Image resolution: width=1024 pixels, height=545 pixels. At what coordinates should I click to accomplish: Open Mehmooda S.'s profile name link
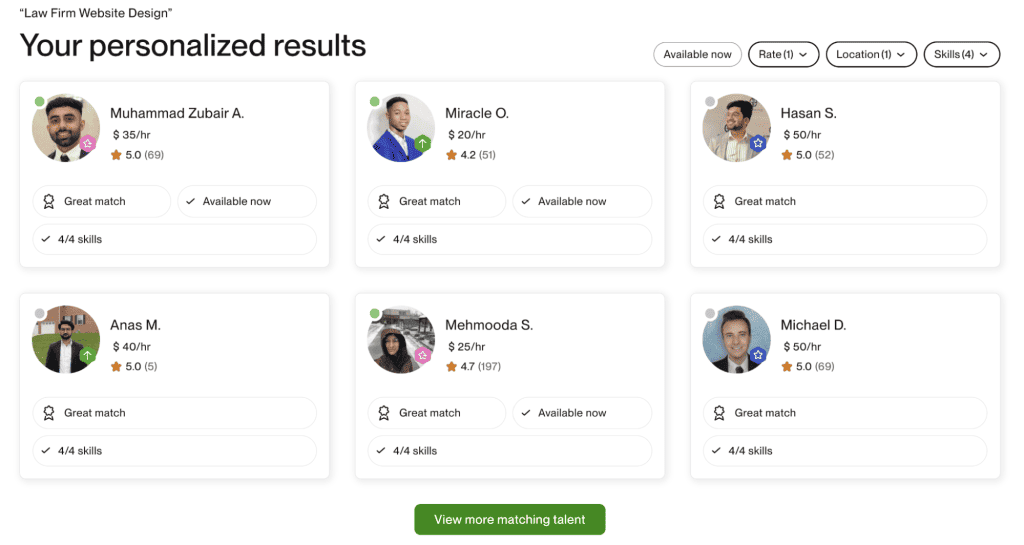(489, 325)
